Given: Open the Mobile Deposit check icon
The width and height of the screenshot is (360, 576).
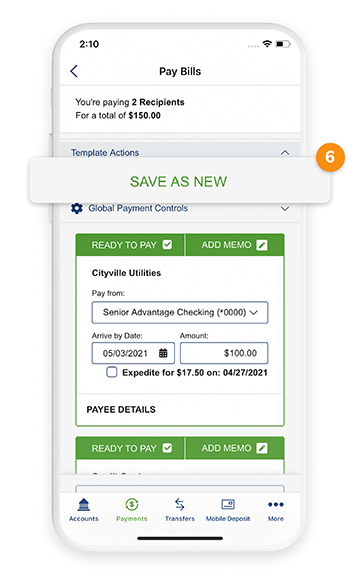Looking at the screenshot, I should point(228,504).
